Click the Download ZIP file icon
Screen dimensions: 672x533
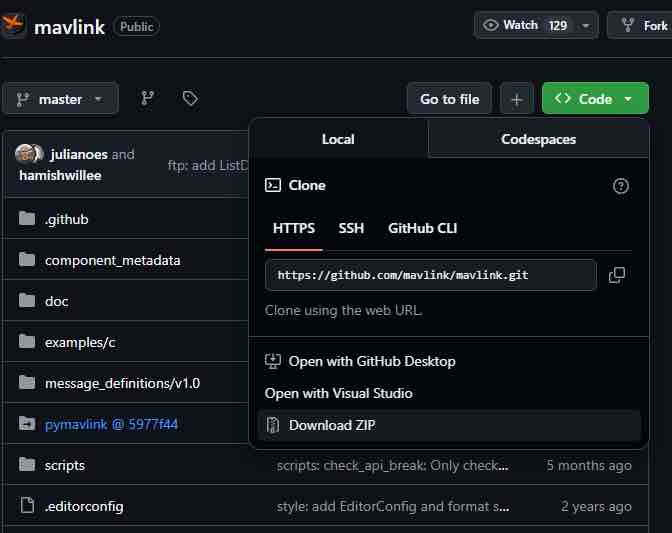273,425
